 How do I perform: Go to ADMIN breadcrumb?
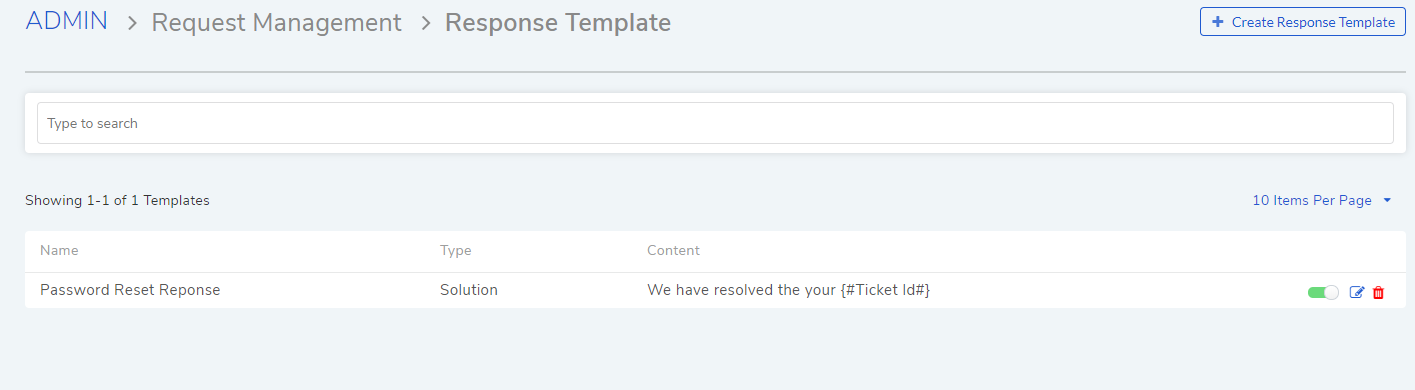[66, 21]
